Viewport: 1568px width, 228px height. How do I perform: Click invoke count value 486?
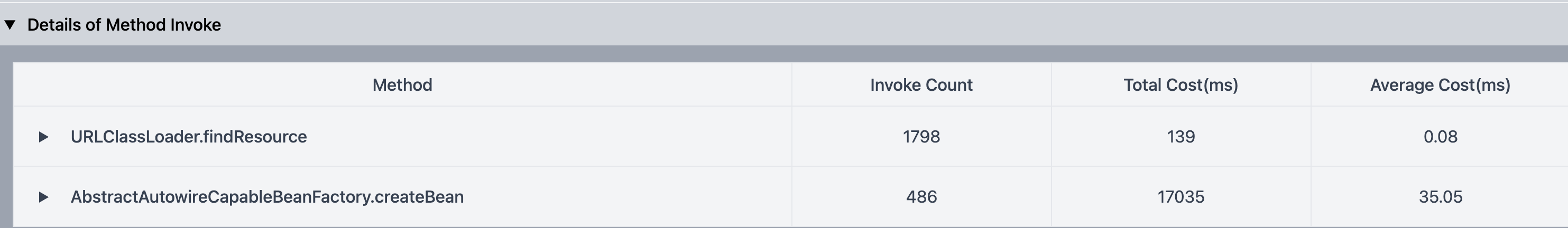921,197
